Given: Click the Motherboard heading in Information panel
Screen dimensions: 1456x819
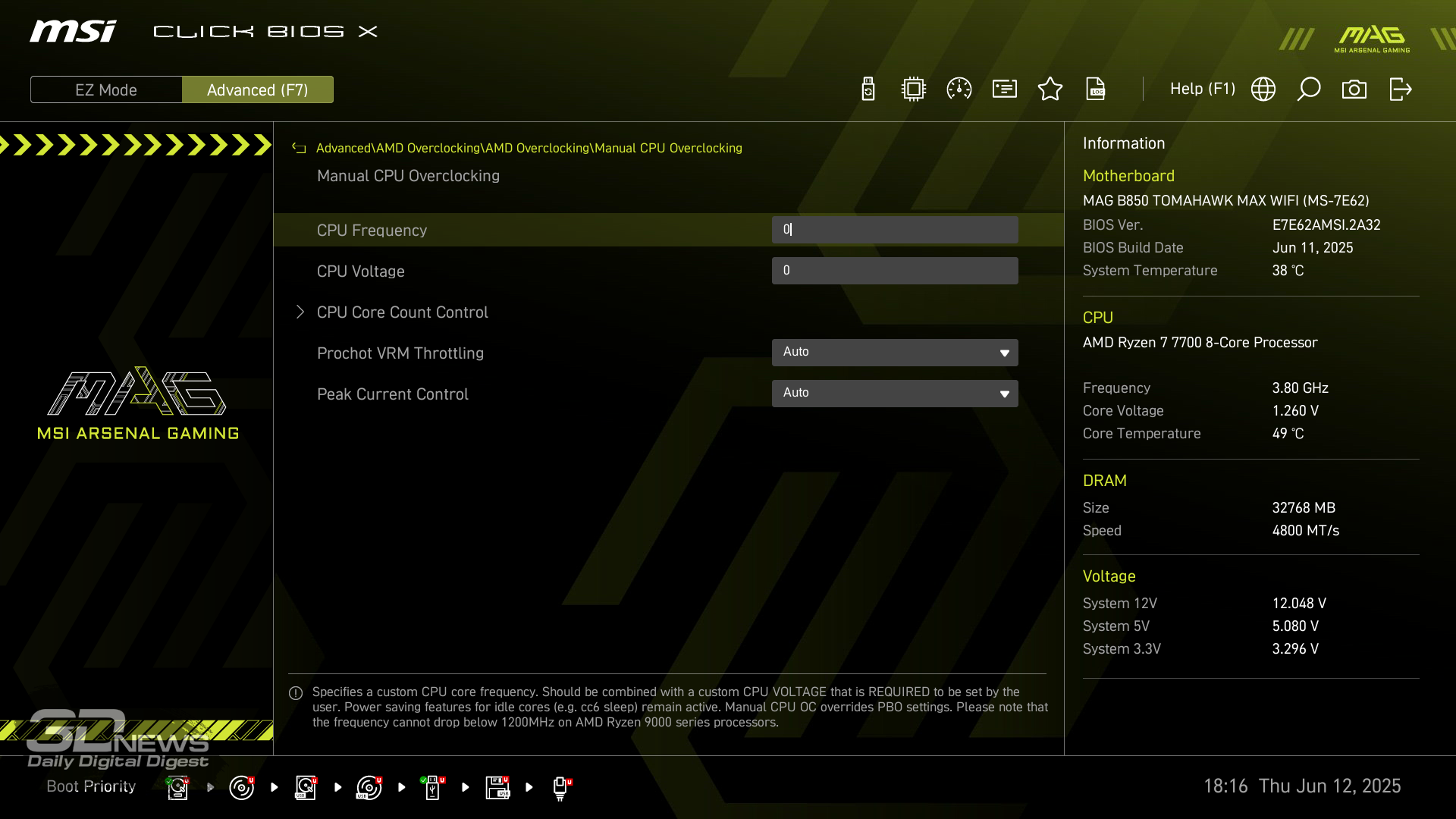Looking at the screenshot, I should 1128,176.
